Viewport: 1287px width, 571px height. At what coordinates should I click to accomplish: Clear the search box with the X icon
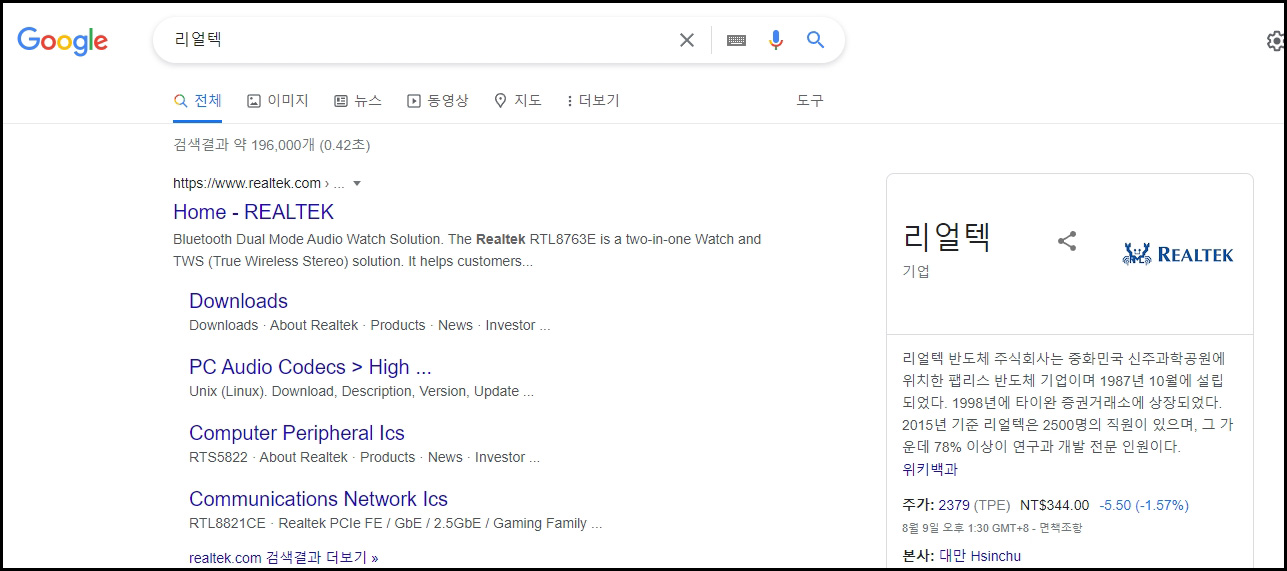click(687, 40)
